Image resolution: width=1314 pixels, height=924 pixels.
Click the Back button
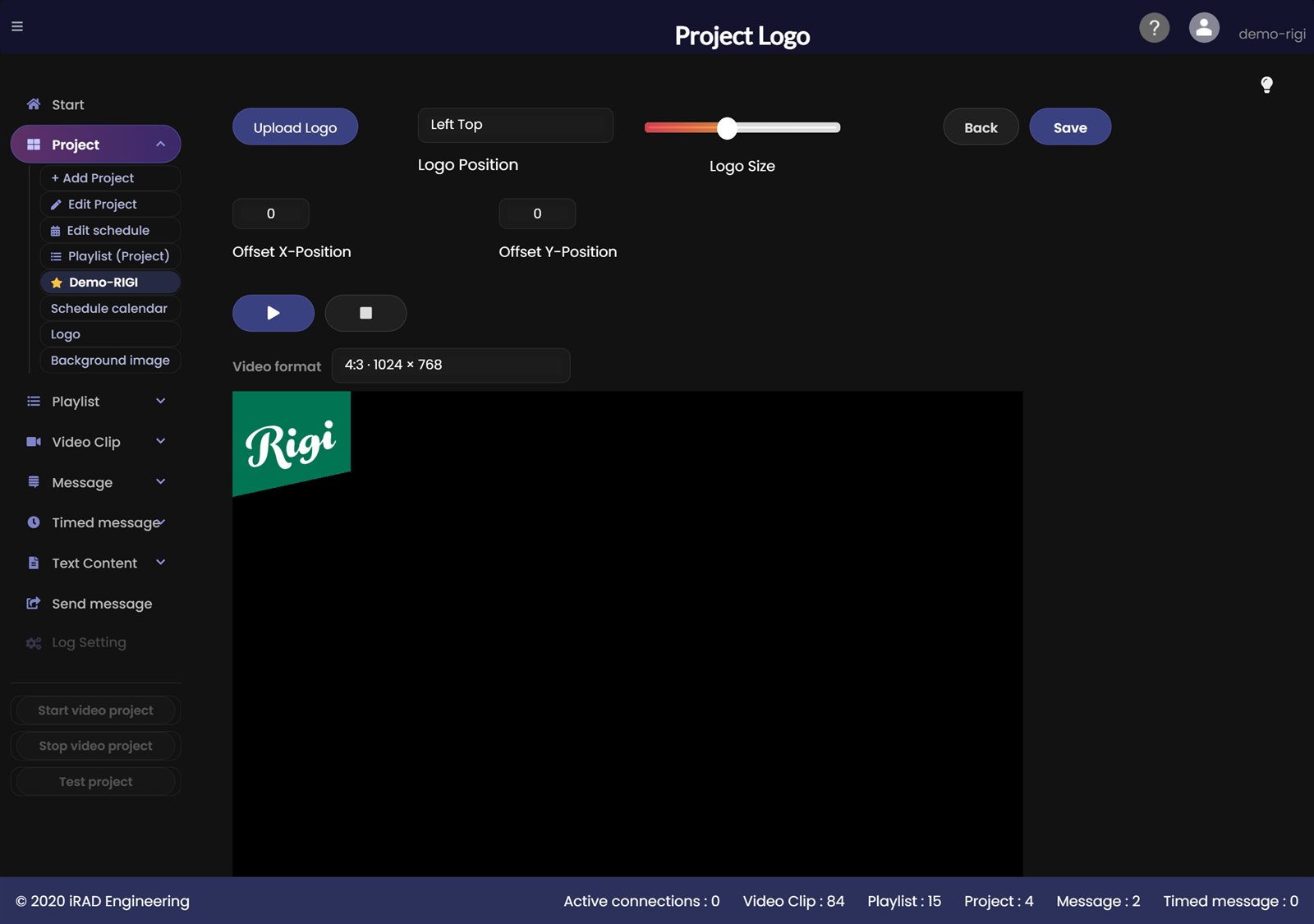pyautogui.click(x=981, y=127)
